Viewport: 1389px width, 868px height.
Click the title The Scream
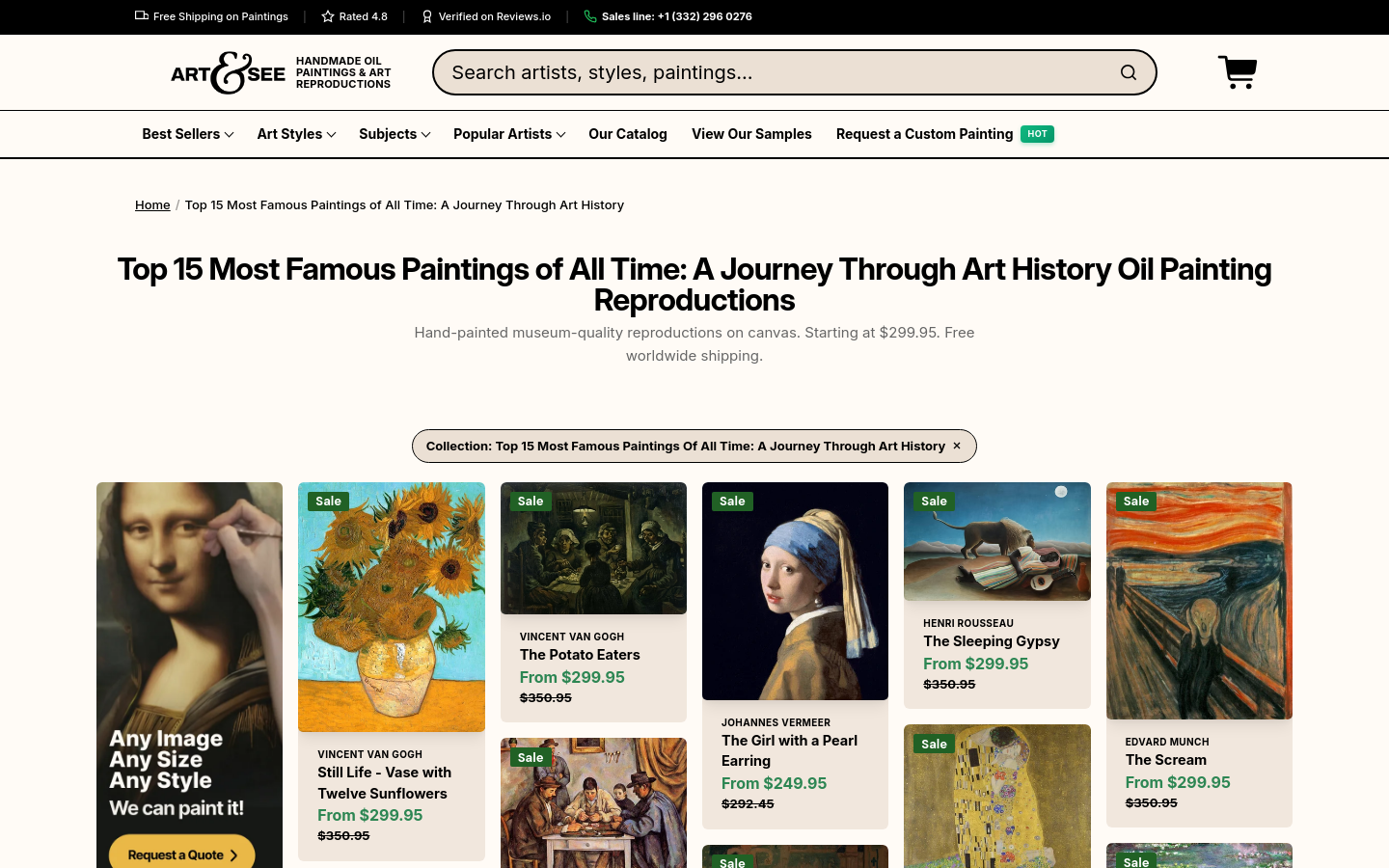tap(1166, 760)
